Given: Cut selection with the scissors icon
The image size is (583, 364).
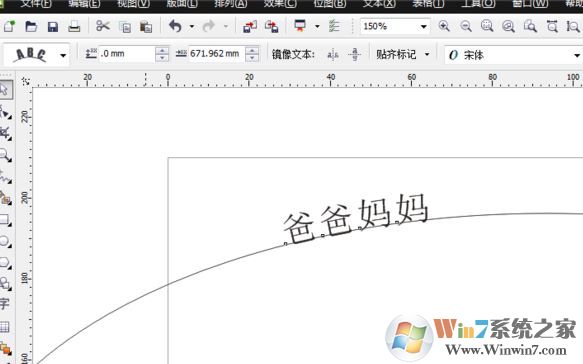Looking at the screenshot, I should pos(103,26).
